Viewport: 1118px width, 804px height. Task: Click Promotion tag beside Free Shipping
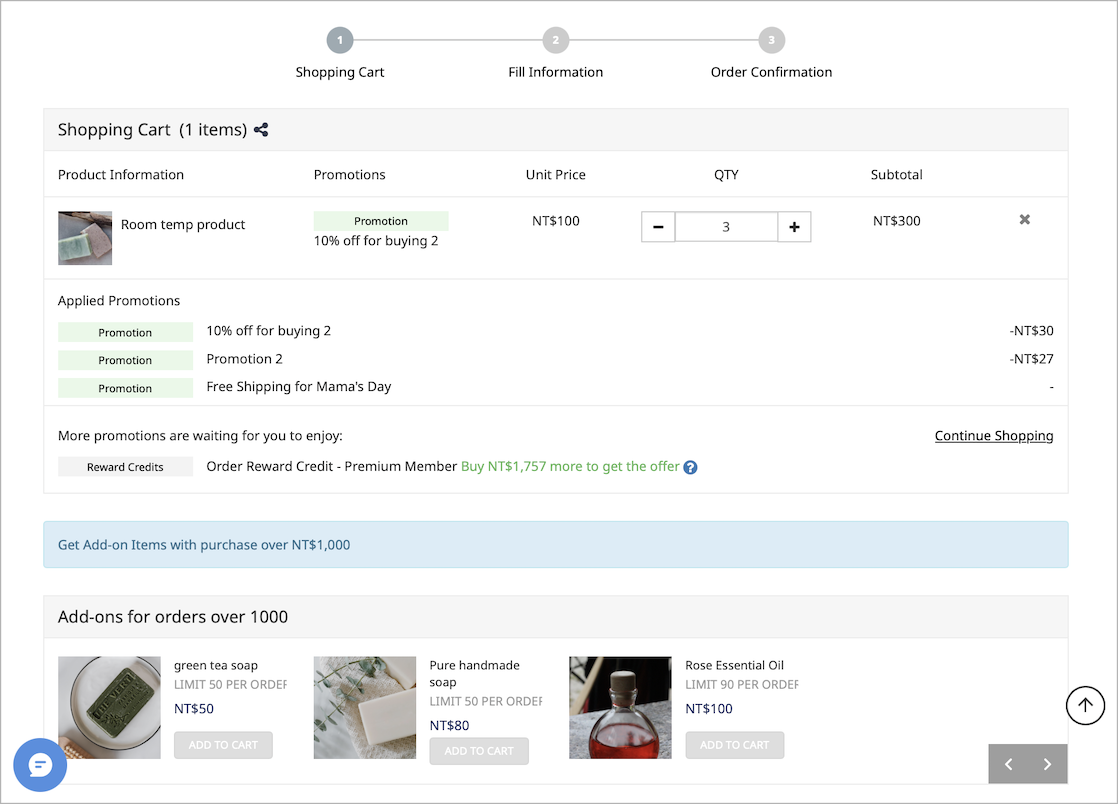coord(125,388)
